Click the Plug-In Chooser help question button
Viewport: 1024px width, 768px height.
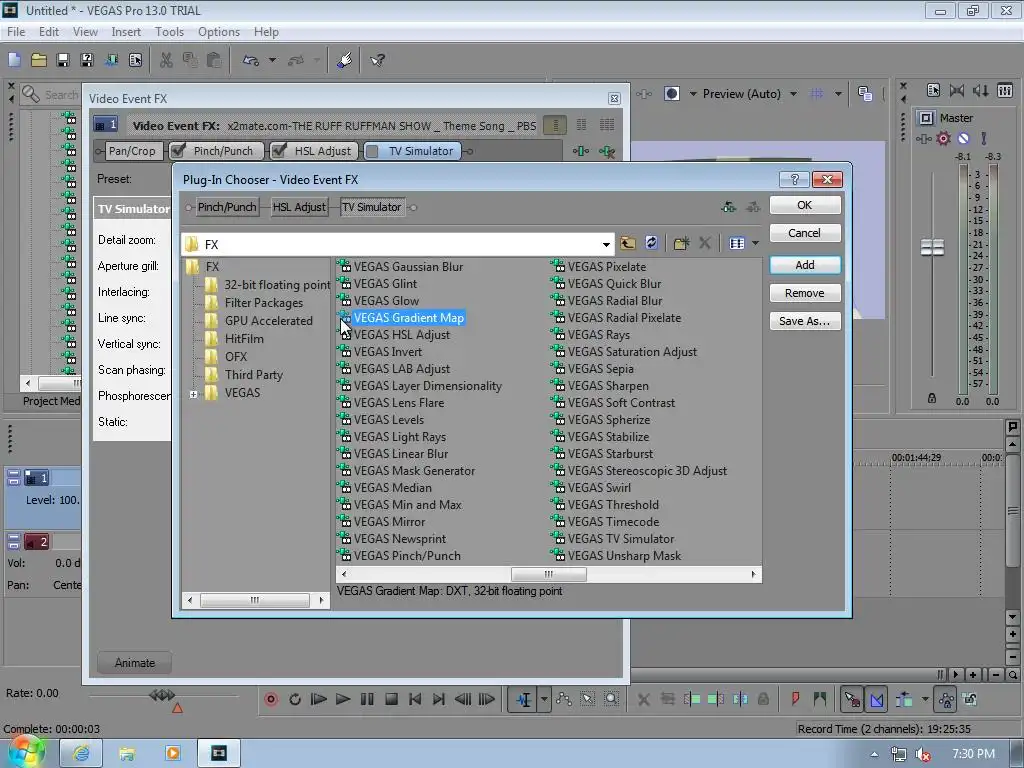point(795,180)
